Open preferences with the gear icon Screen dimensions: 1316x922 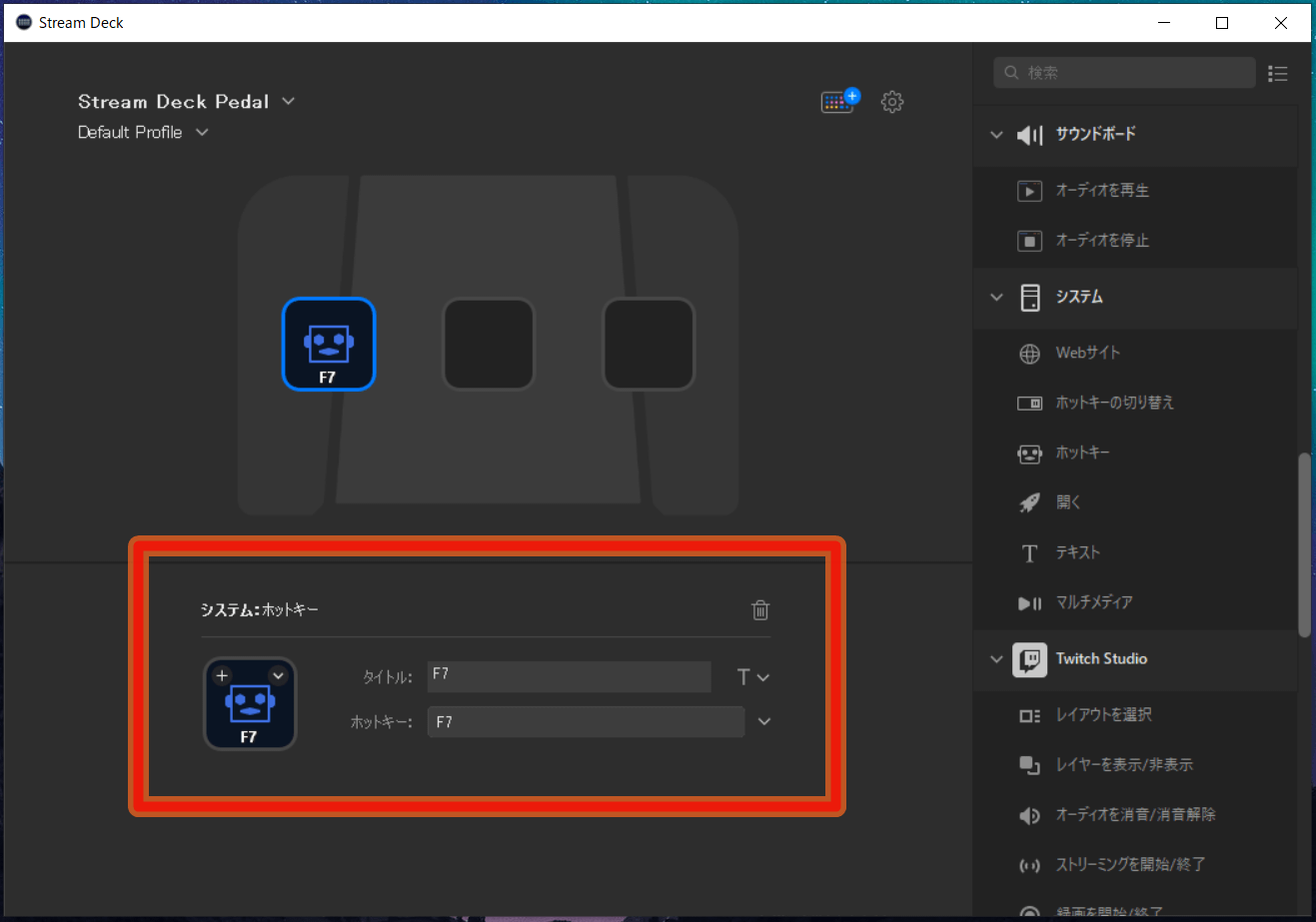click(x=892, y=102)
